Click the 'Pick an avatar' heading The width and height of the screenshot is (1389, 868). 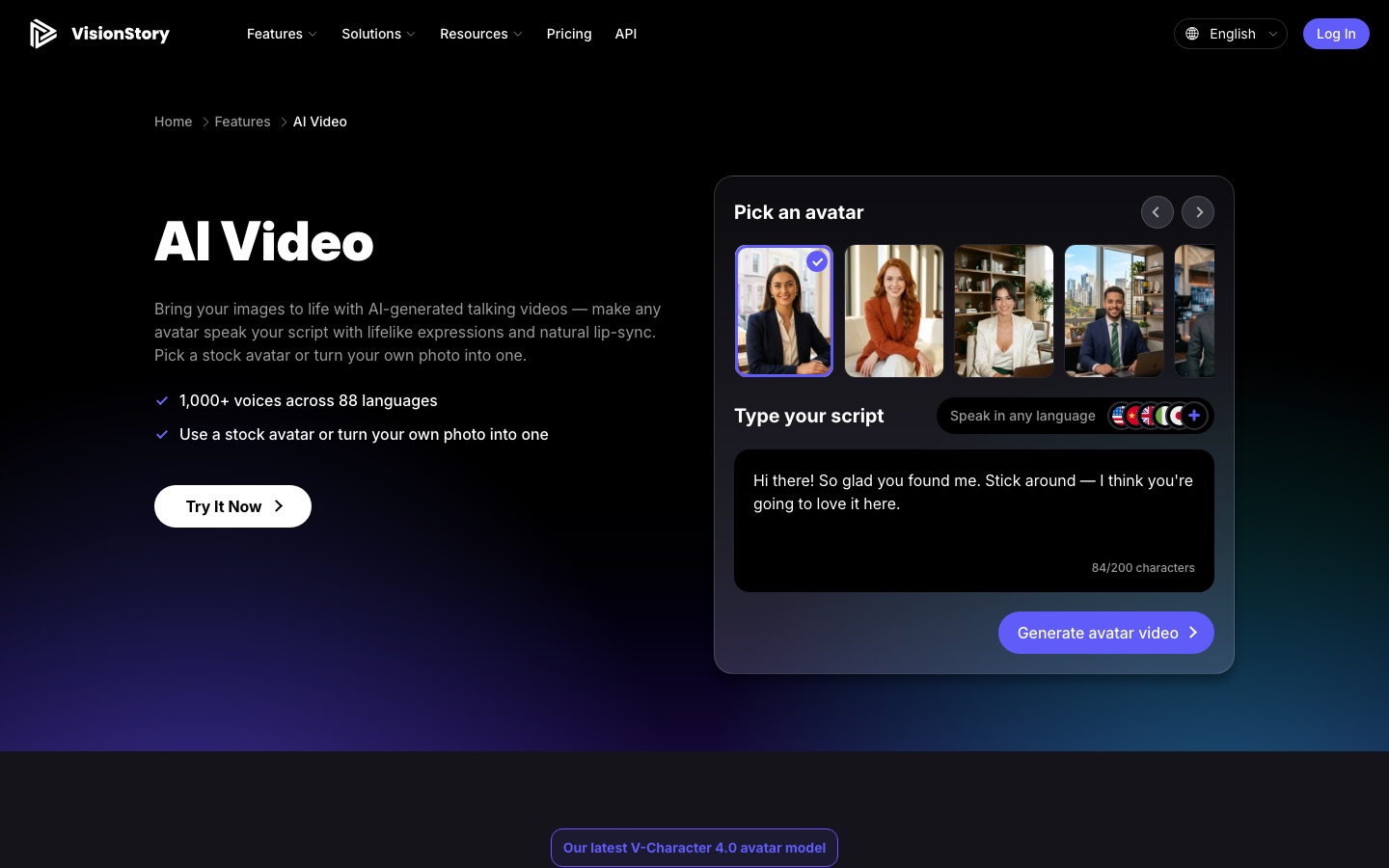799,212
